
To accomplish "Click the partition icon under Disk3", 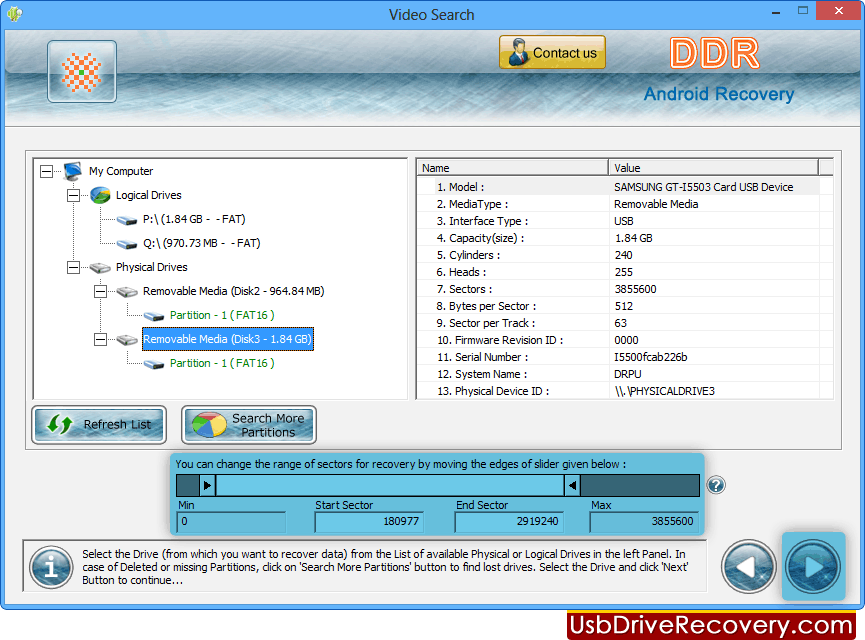I will 154,364.
